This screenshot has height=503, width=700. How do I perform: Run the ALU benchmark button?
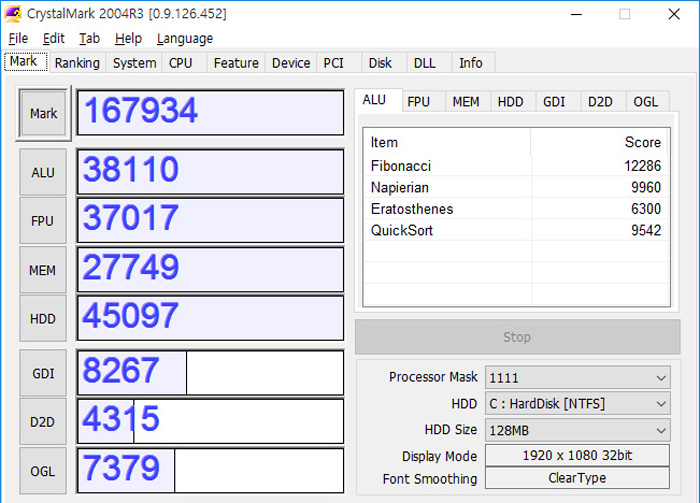click(x=43, y=172)
